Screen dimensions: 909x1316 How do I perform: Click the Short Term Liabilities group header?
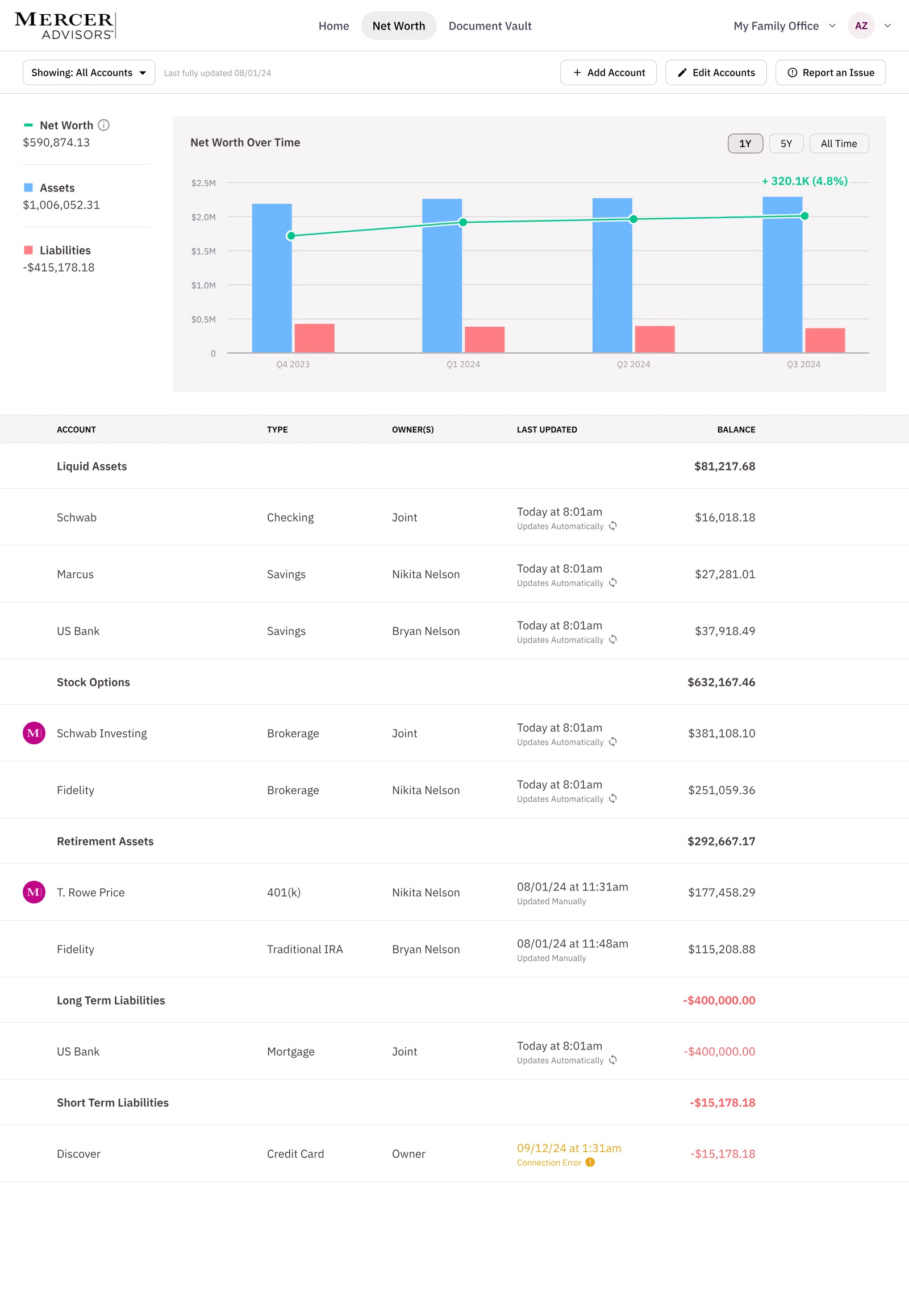coord(112,1102)
